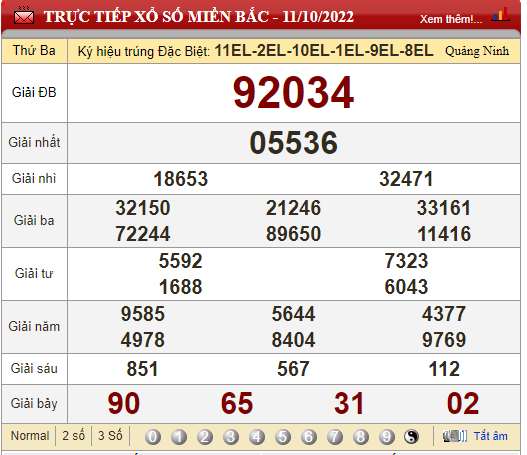
Task: Click fourth prize number 1688
Action: (180, 287)
